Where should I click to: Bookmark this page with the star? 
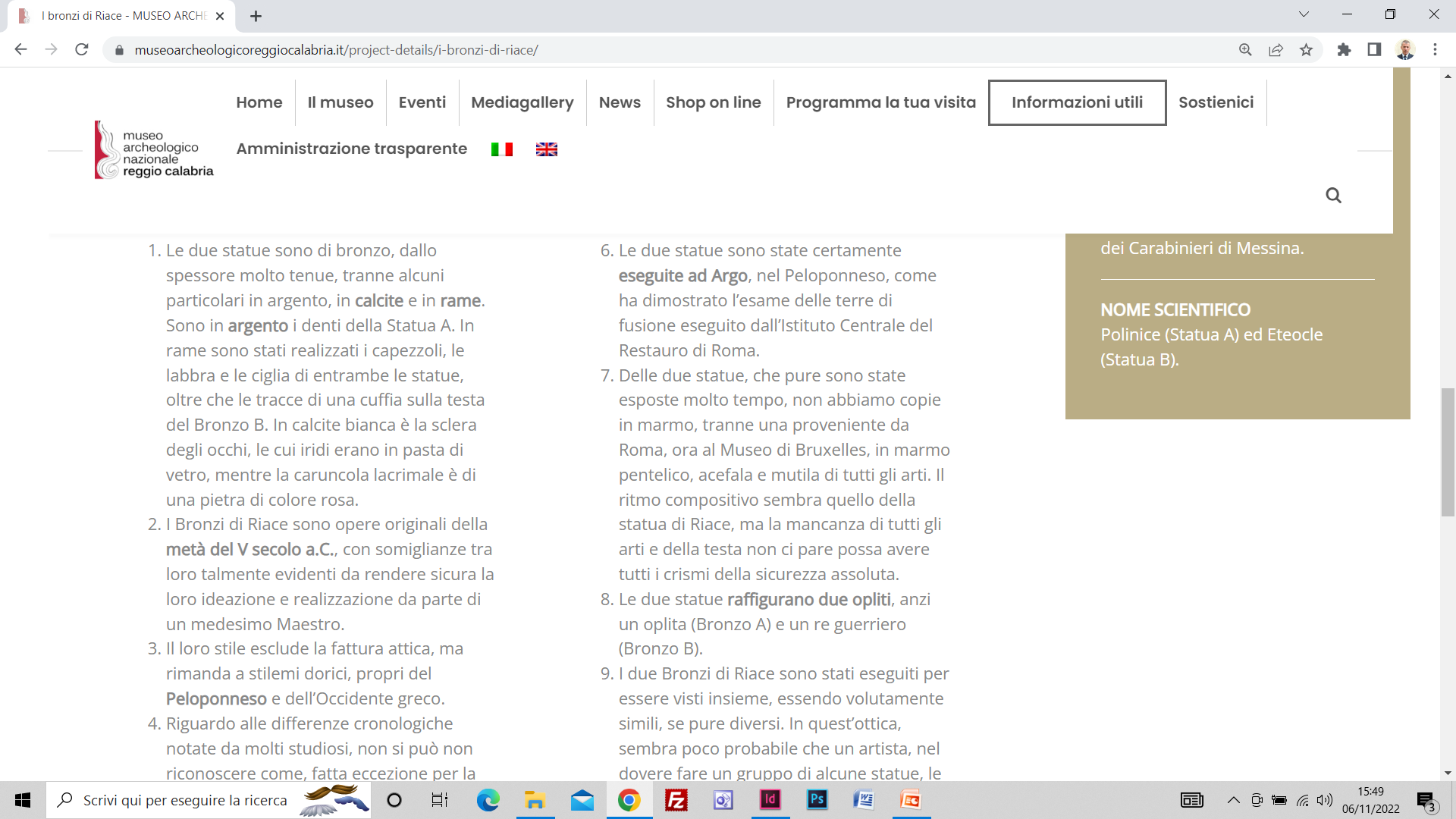coord(1306,50)
